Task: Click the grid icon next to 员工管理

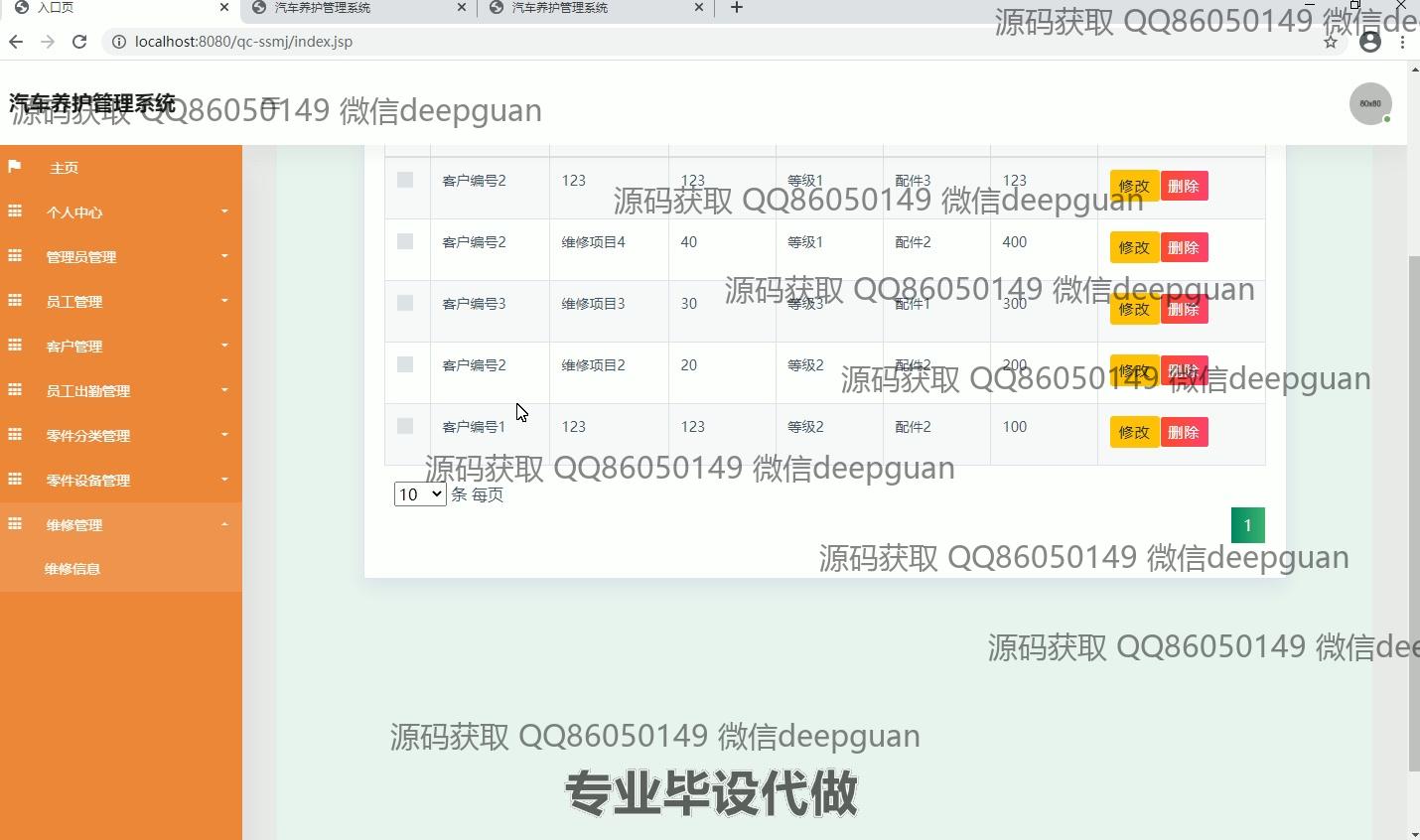Action: point(15,301)
